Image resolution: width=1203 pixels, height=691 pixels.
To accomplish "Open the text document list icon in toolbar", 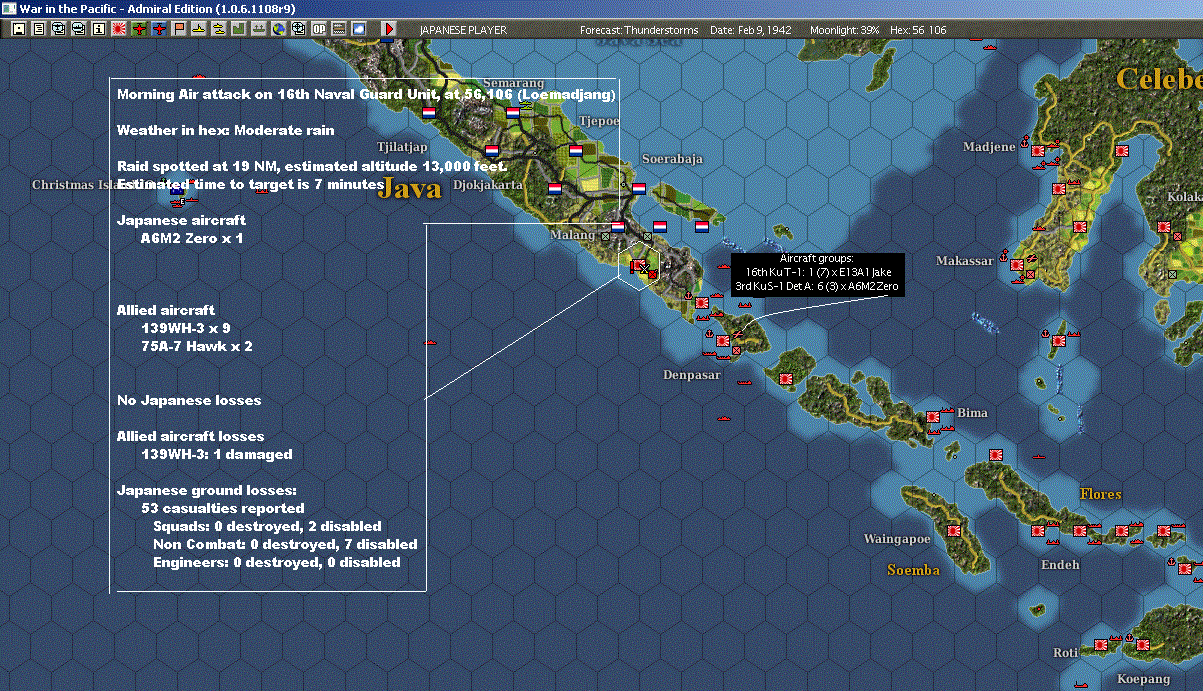I will click(x=39, y=29).
